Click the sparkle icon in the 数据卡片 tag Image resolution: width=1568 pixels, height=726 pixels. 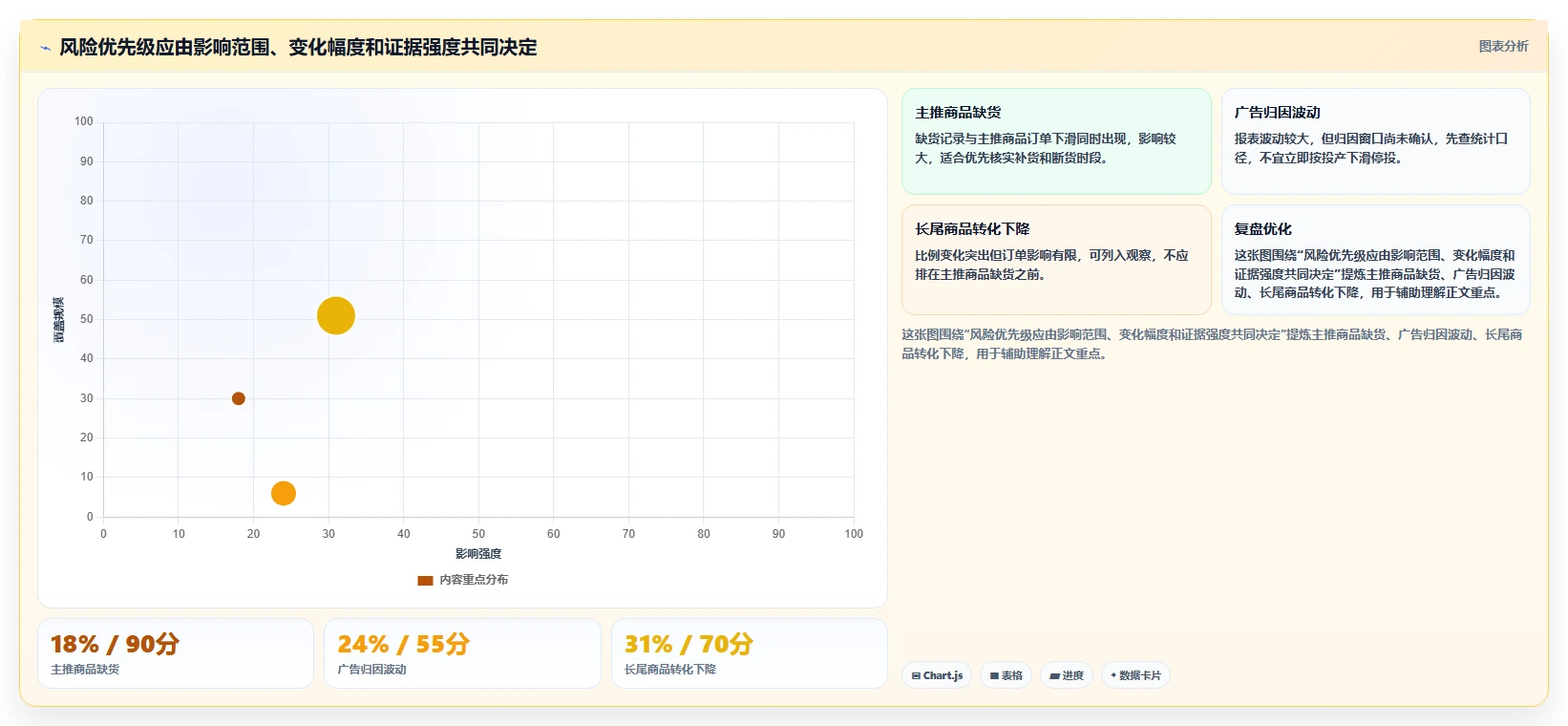click(x=1113, y=675)
